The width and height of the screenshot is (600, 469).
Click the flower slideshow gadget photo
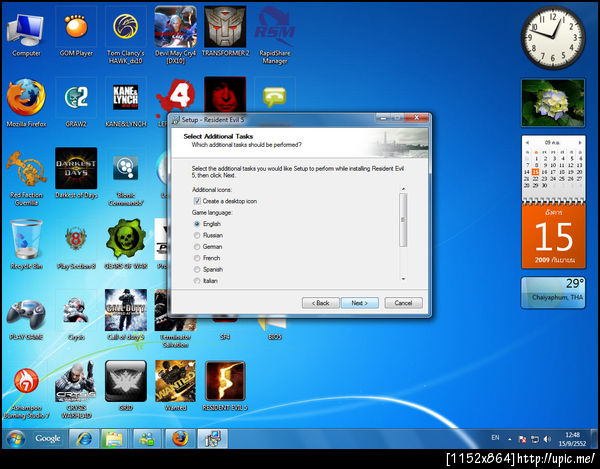[x=553, y=103]
